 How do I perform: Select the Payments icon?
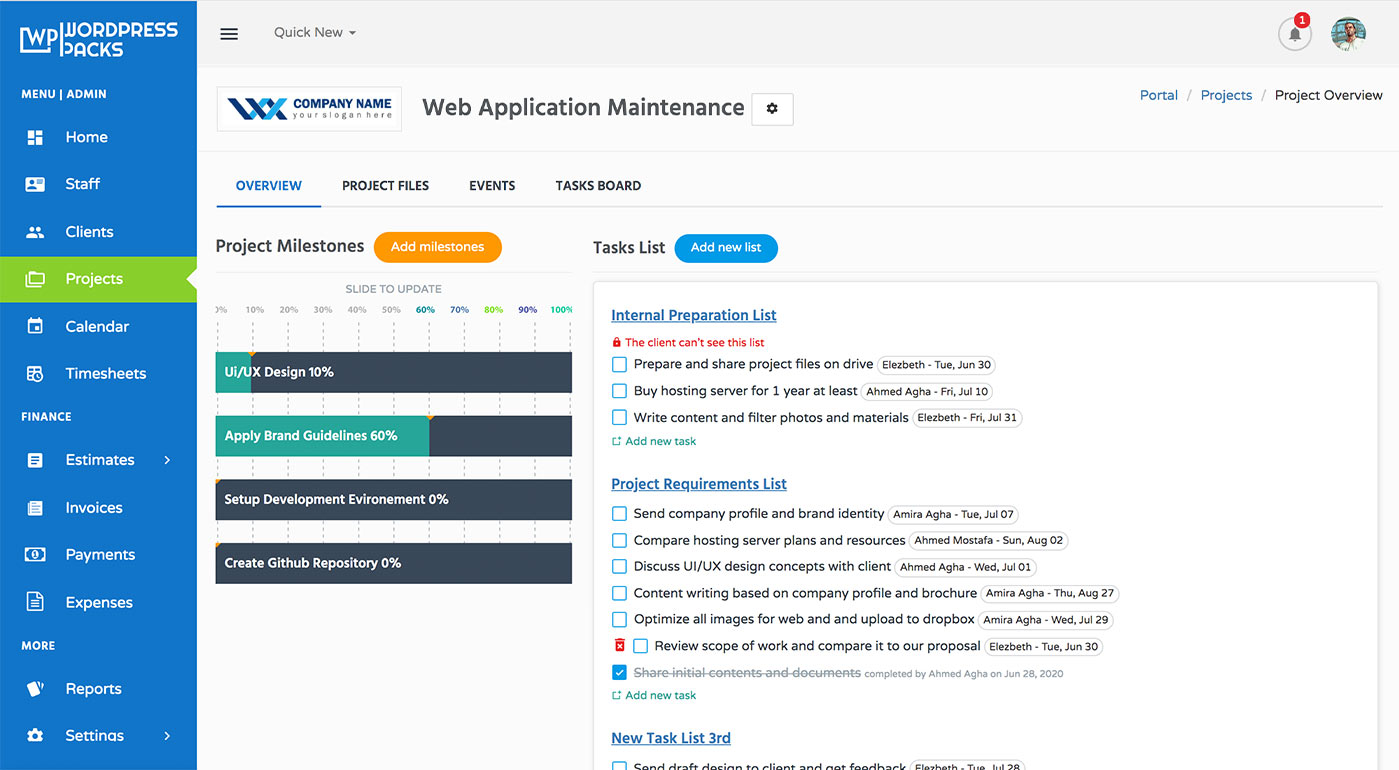tap(35, 554)
